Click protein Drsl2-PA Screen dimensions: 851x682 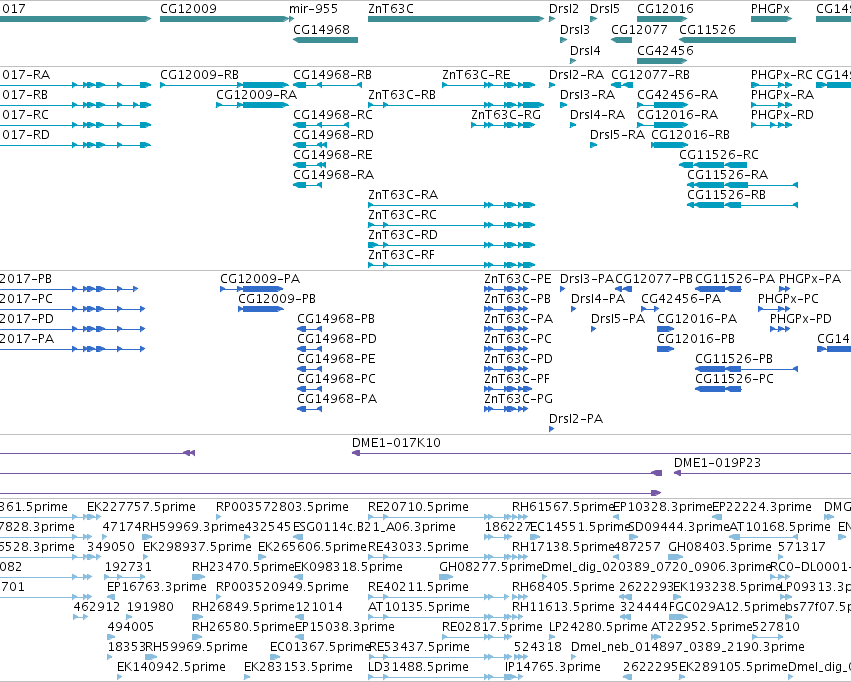tap(576, 419)
